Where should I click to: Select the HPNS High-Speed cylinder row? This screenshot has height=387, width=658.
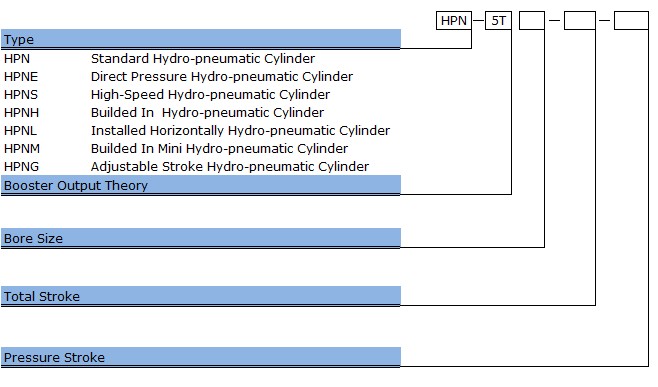(x=167, y=94)
